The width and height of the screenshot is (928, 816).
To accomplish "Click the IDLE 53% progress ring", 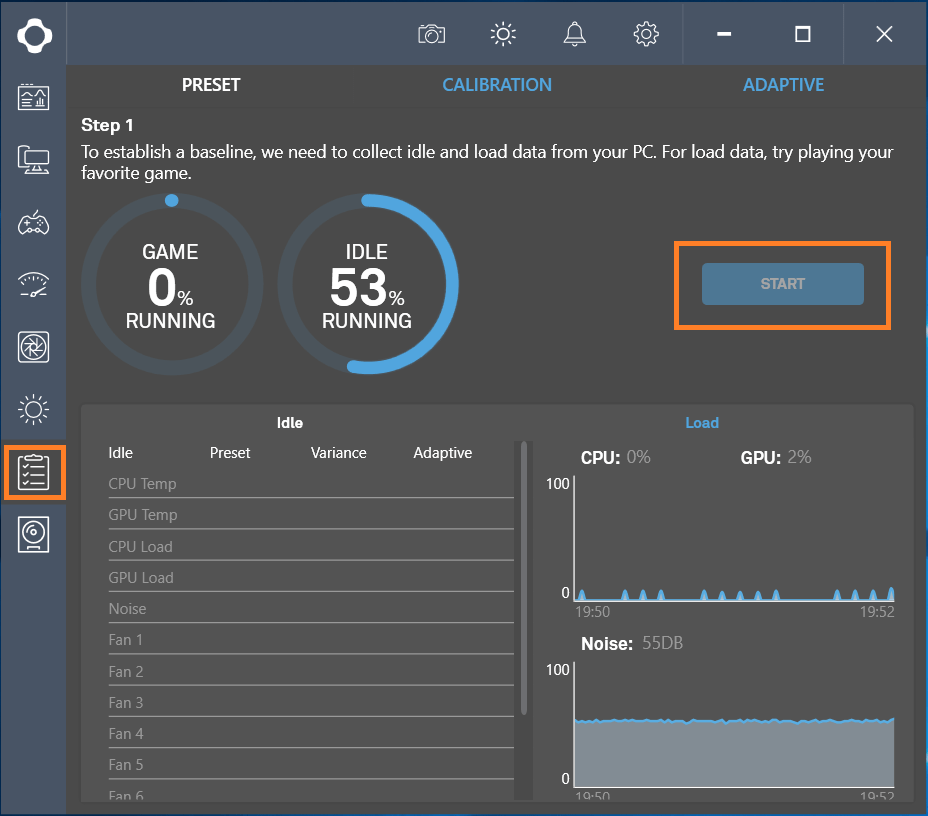I will 367,285.
